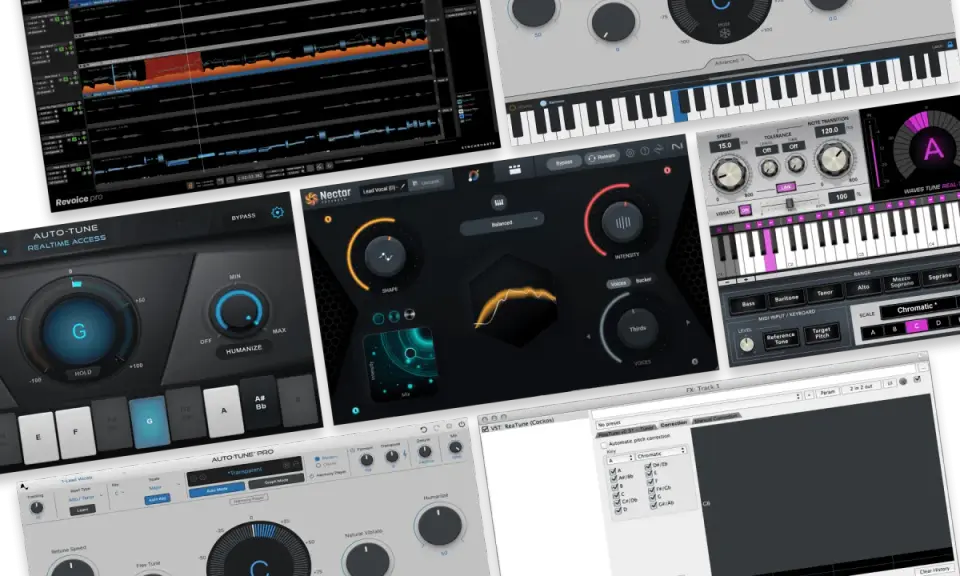Click the Waves Tune vibrato slider handle
Screen dimensions: 960x576
(x=789, y=203)
